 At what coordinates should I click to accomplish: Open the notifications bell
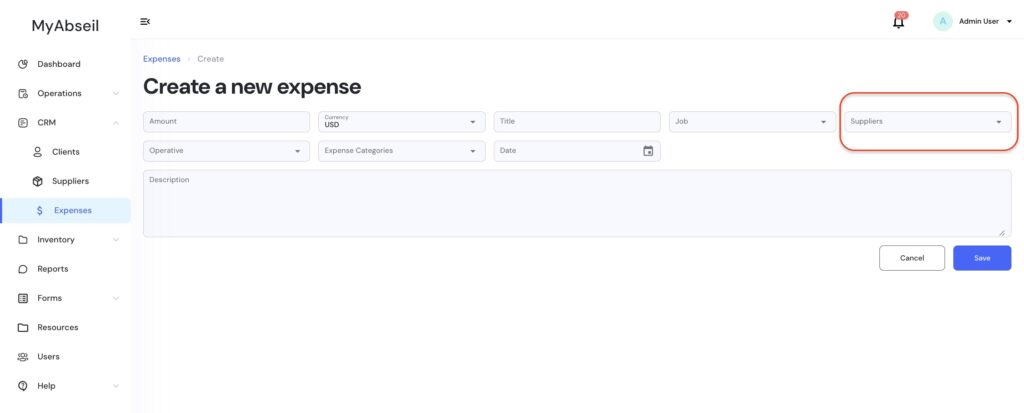898,22
